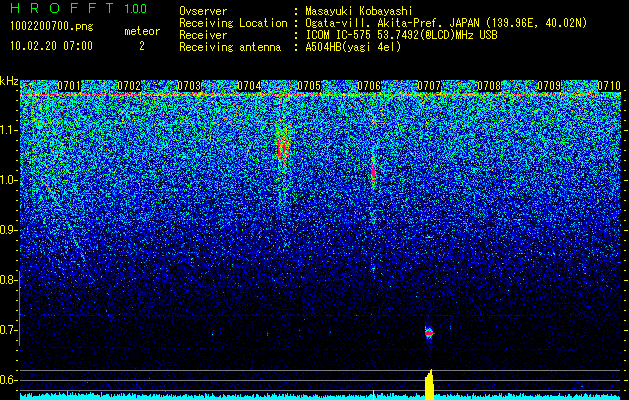Click the observer name Masayuki Kobayashi

point(358,11)
